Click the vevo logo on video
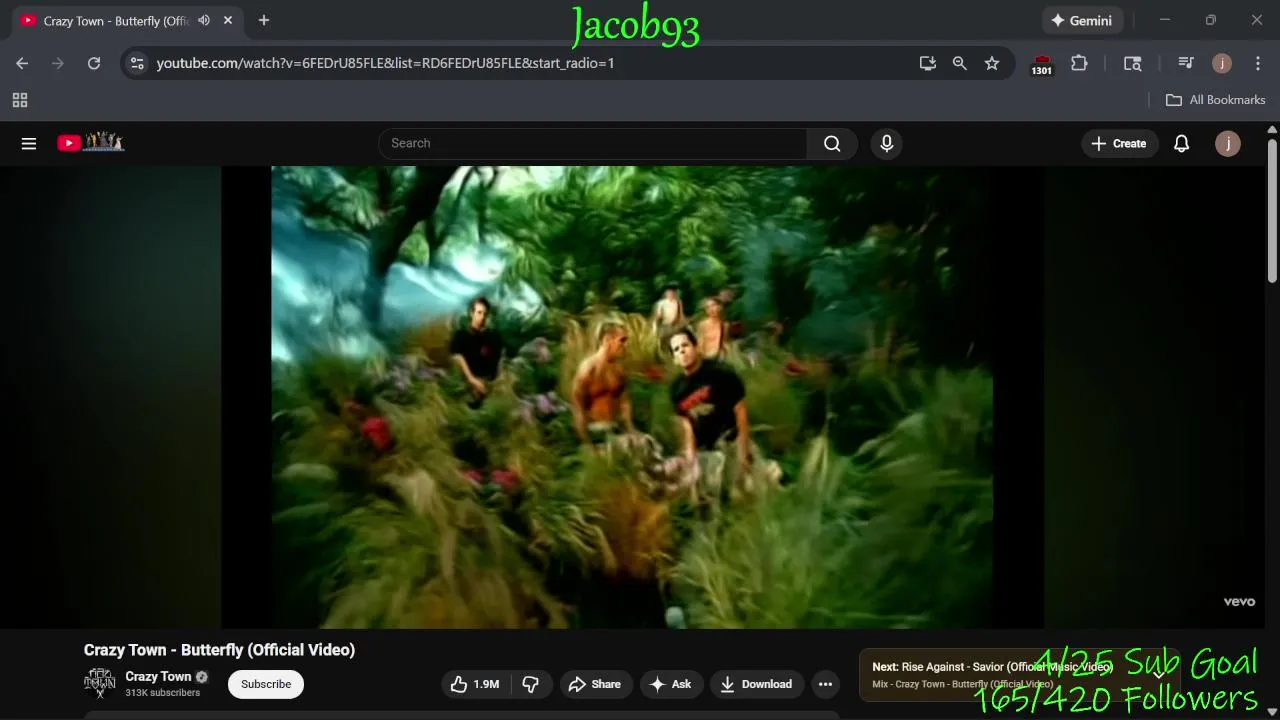The image size is (1280, 720). 1239,602
